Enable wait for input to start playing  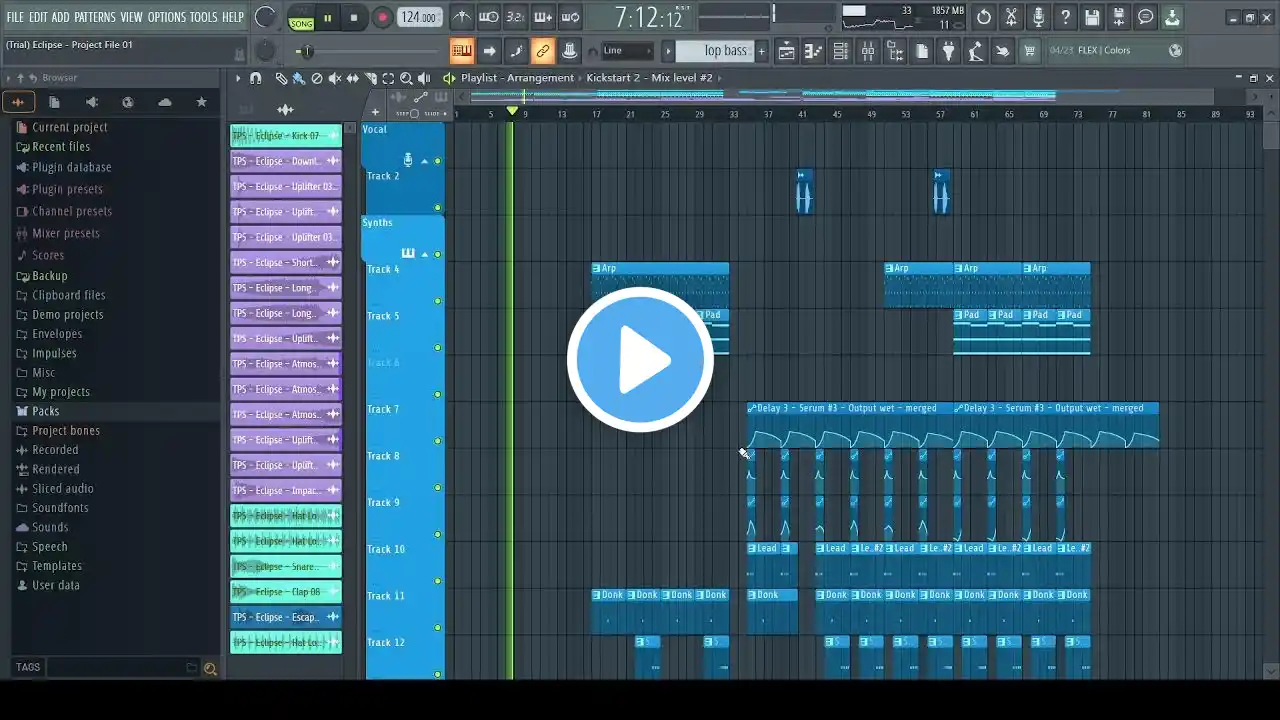(489, 17)
